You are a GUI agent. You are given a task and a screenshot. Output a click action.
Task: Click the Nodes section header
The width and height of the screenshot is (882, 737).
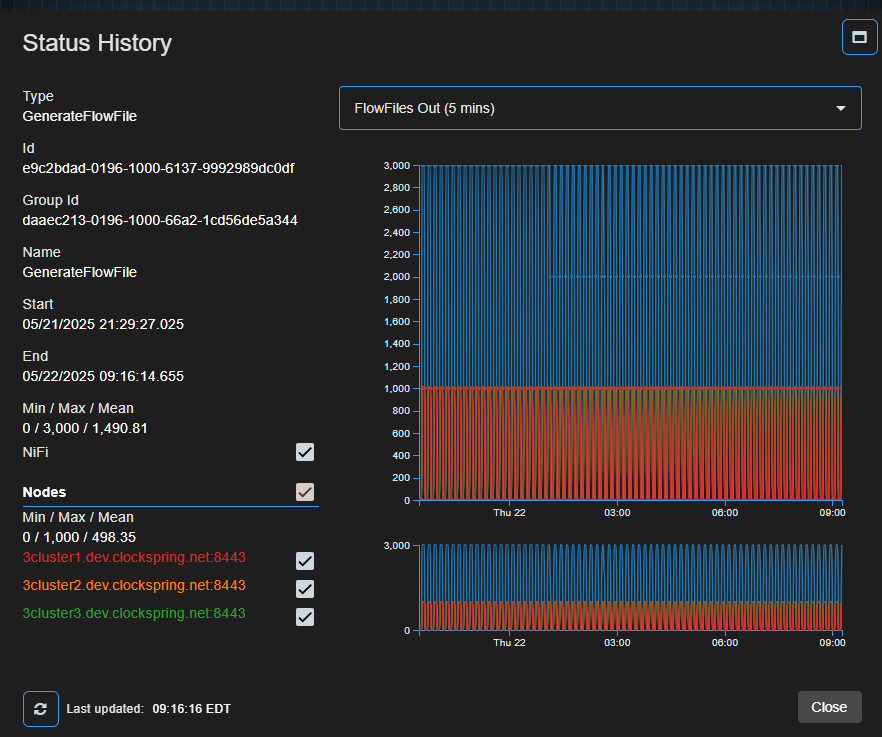[x=45, y=491]
